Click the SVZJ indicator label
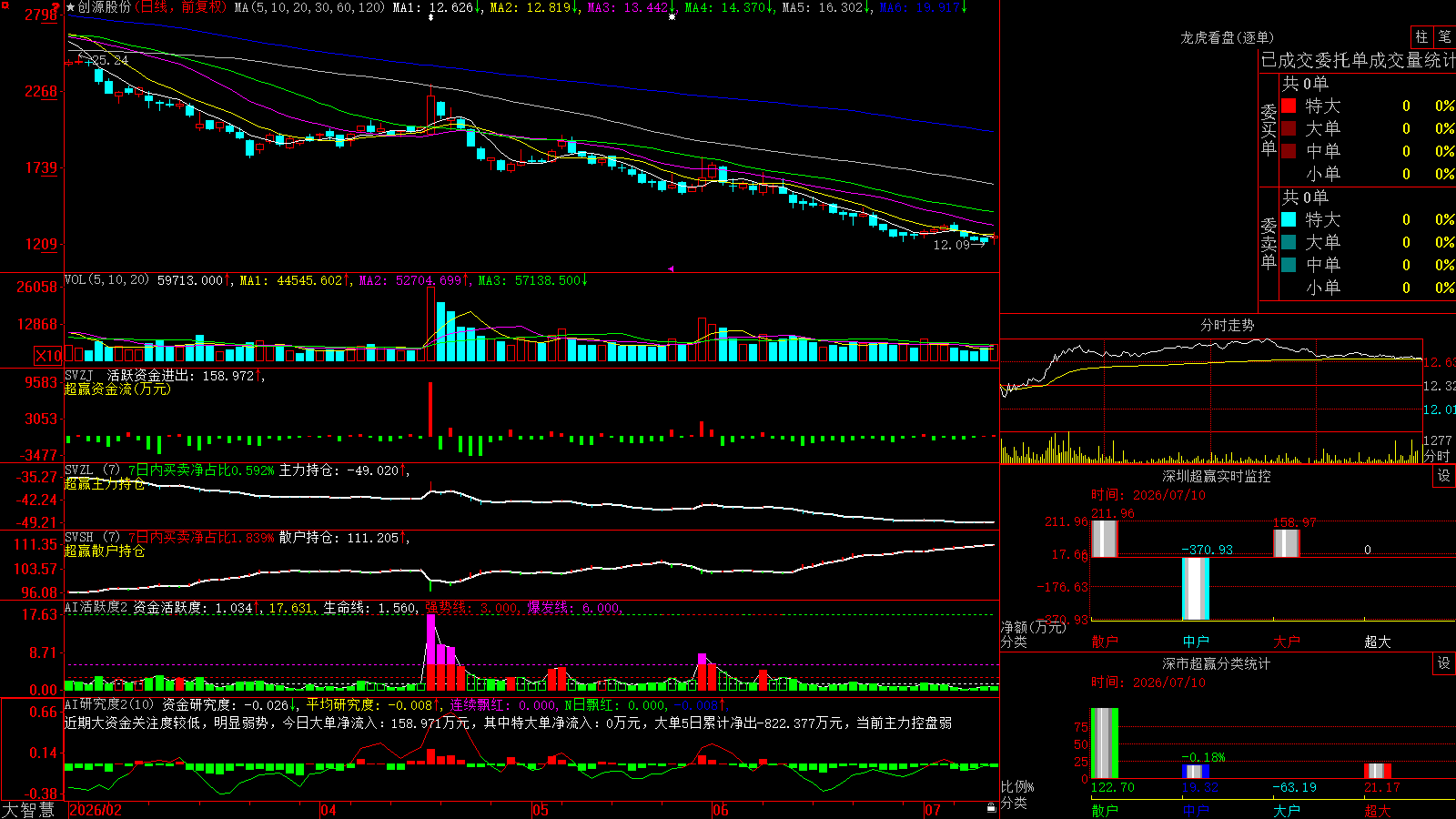This screenshot has width=1456, height=819. coord(79,376)
